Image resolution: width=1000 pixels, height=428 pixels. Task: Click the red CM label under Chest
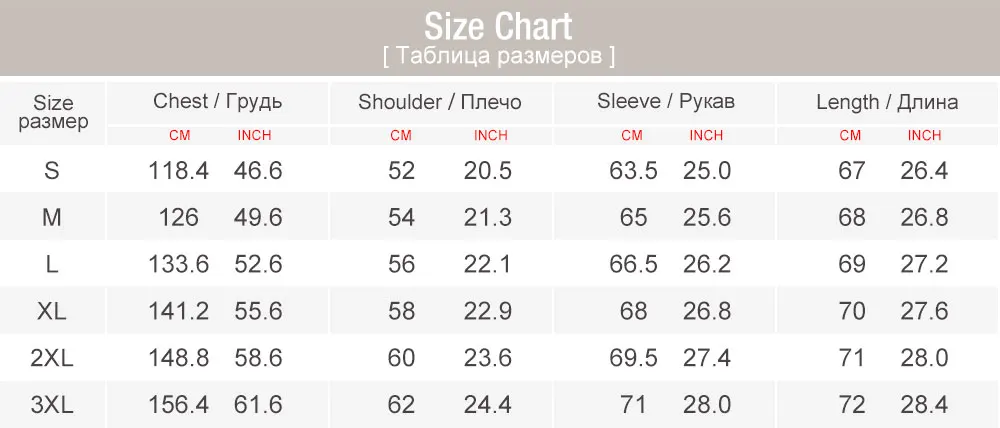point(178,135)
